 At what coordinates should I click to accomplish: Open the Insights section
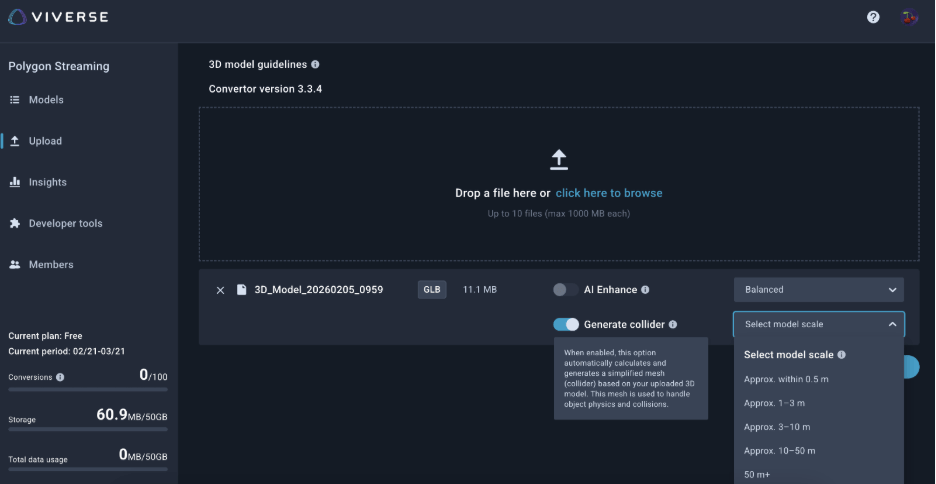click(47, 182)
